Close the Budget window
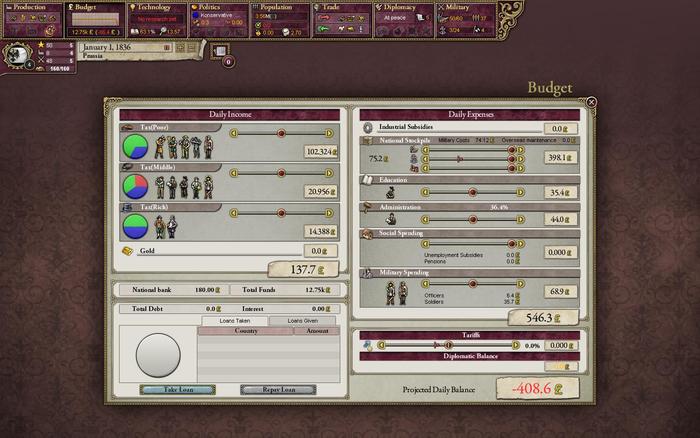Image resolution: width=700 pixels, height=438 pixels. tap(592, 102)
